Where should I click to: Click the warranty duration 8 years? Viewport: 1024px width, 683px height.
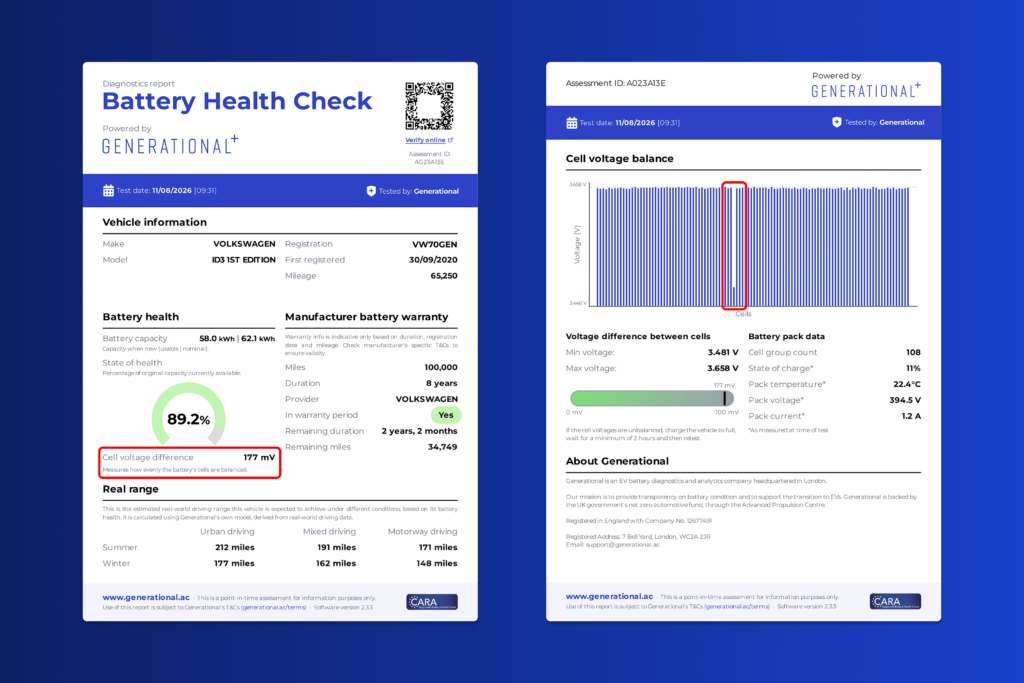(x=442, y=383)
